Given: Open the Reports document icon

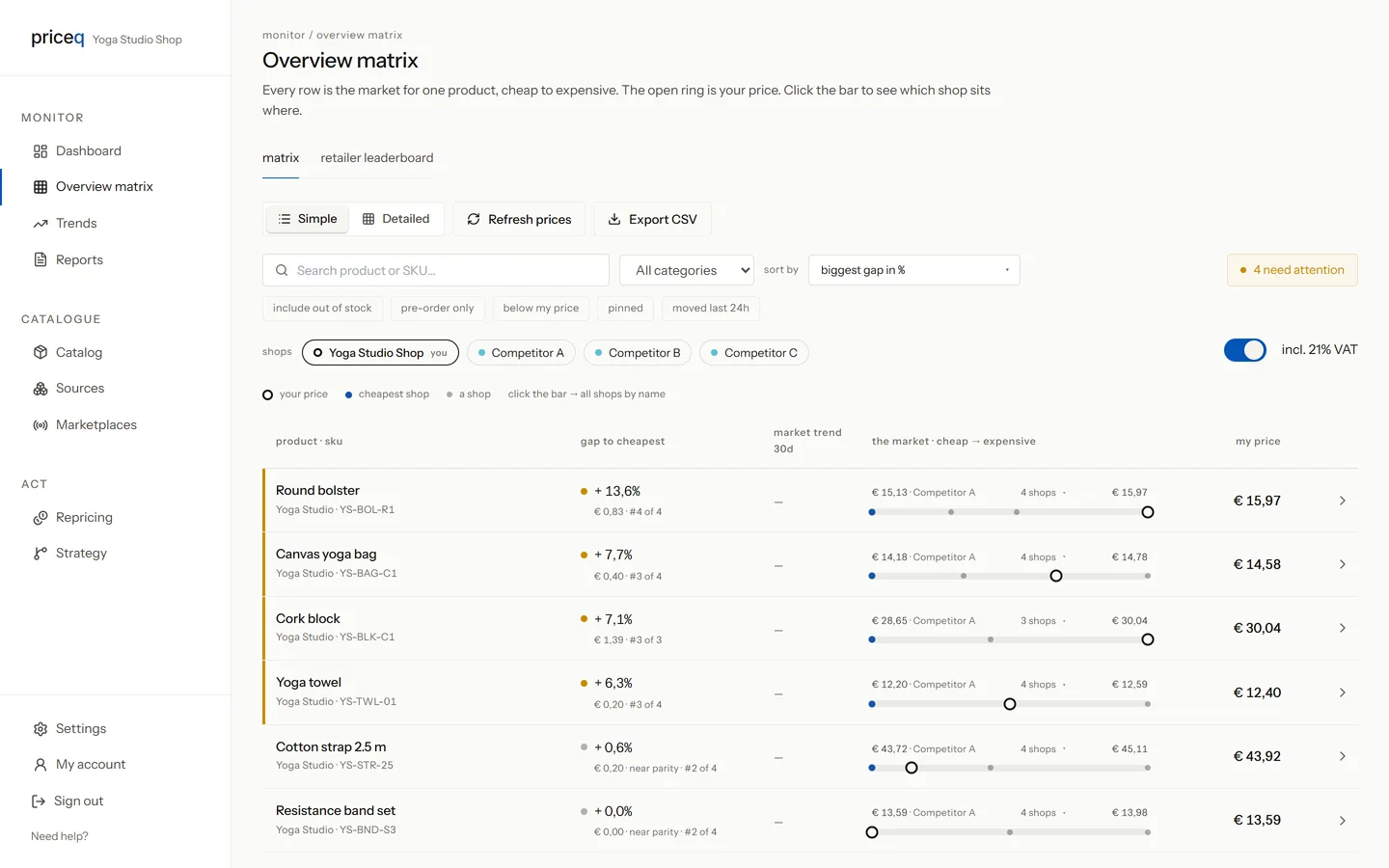Looking at the screenshot, I should pos(41,259).
